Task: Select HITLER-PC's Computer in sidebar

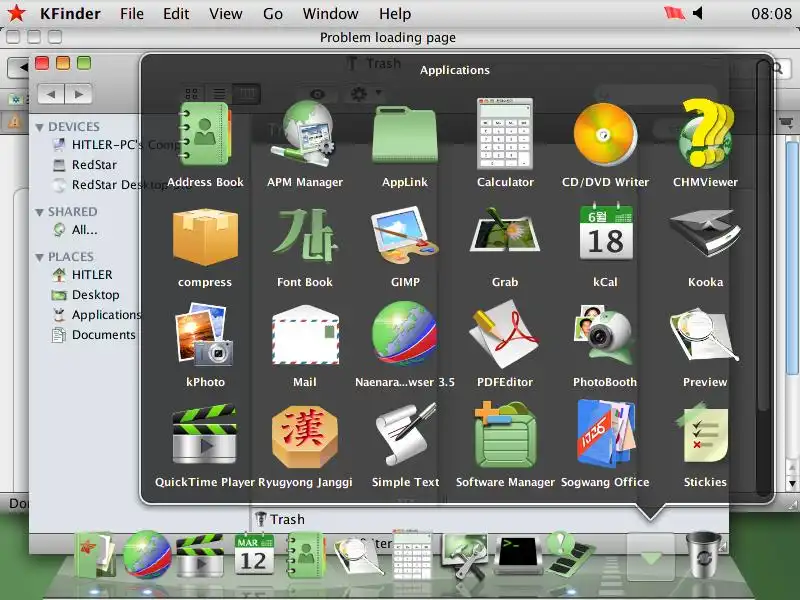Action: tap(118, 145)
